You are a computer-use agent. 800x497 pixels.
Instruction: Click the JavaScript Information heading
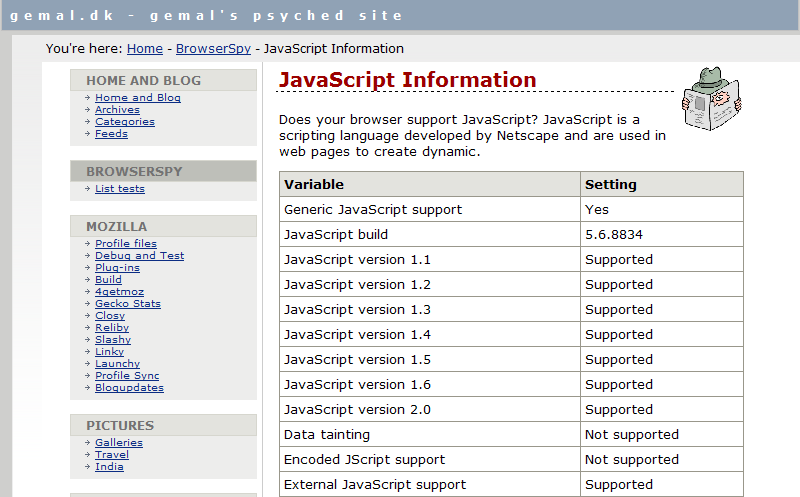407,80
